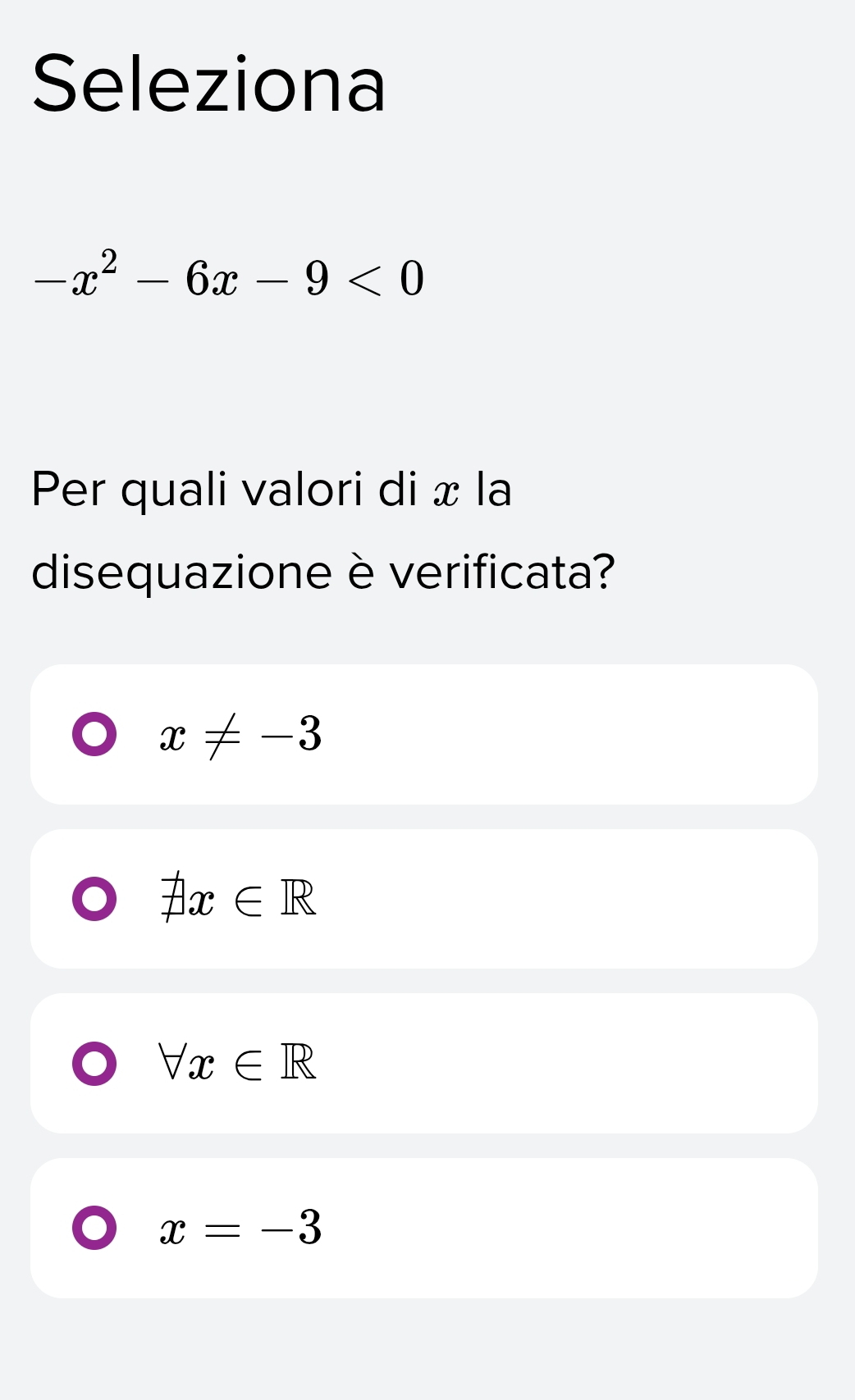Image resolution: width=855 pixels, height=1400 pixels.
Task: Click the ∄ symbol in the second option
Action: coord(171,899)
